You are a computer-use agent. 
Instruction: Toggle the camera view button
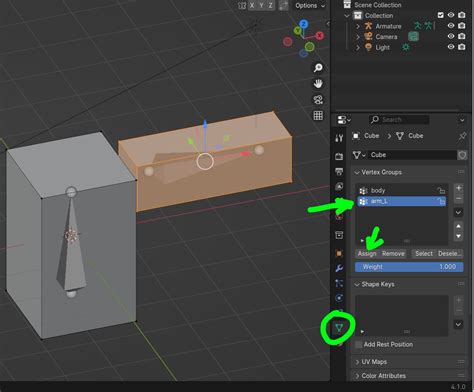tap(318, 100)
